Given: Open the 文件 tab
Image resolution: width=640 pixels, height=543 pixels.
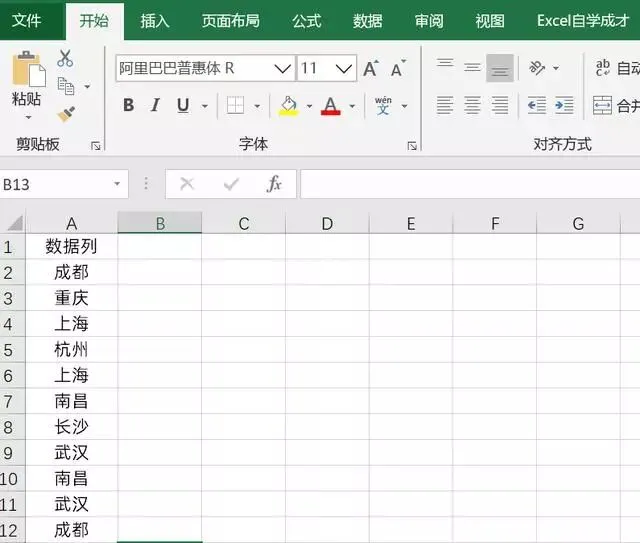Looking at the screenshot, I should click(x=27, y=20).
